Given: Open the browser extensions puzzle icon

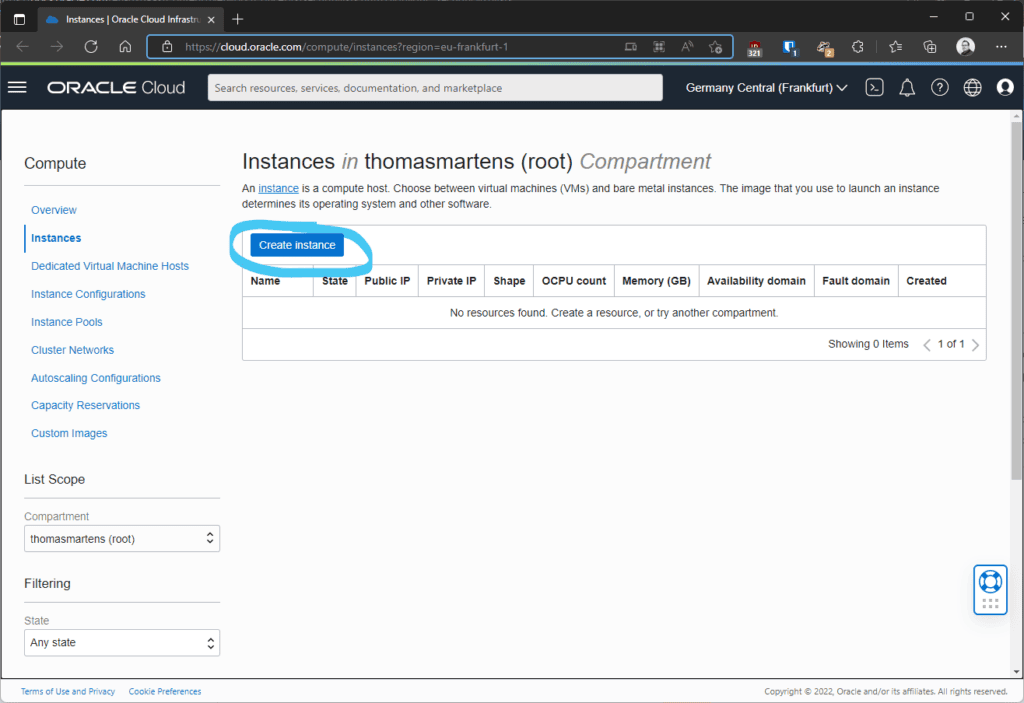Looking at the screenshot, I should 857,46.
